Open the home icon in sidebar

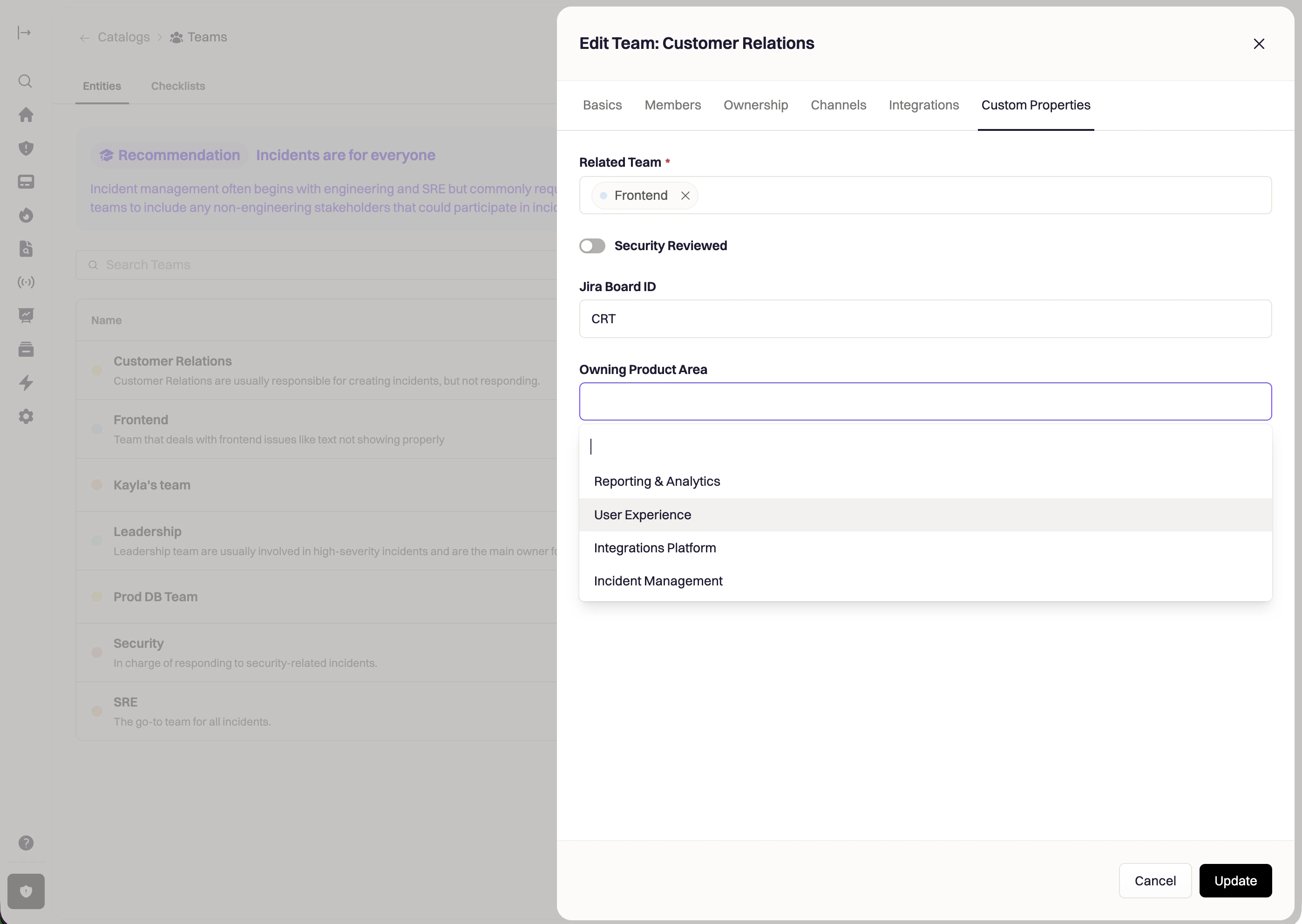pos(26,115)
